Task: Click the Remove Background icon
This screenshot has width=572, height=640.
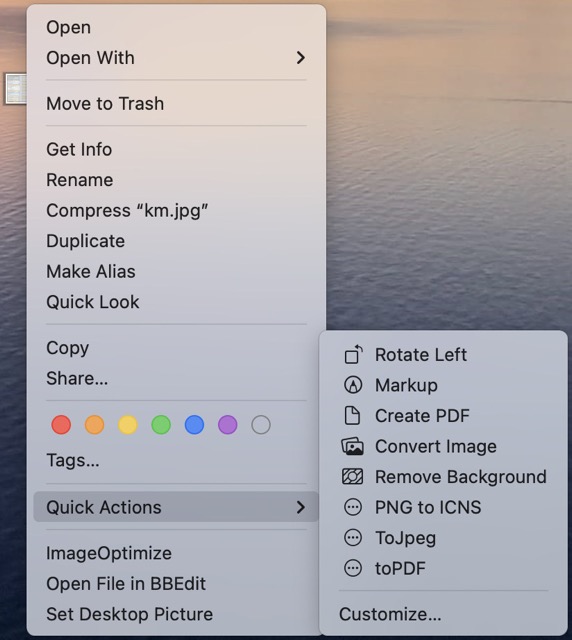Action: 352,476
